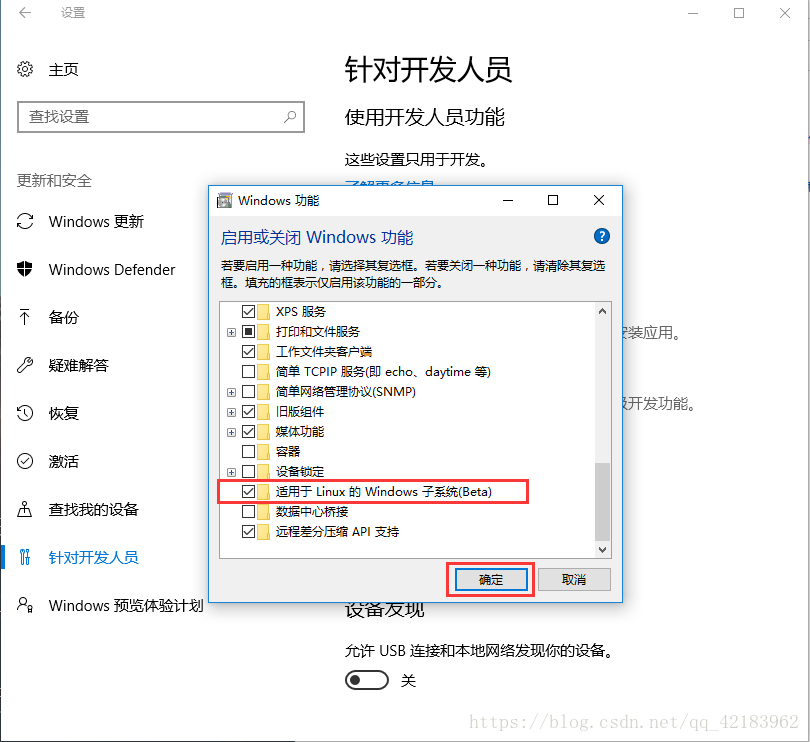Uncheck 适用于 Linux 的 Windows 子系统 checkbox
Viewport: 810px width, 742px height.
[x=248, y=491]
